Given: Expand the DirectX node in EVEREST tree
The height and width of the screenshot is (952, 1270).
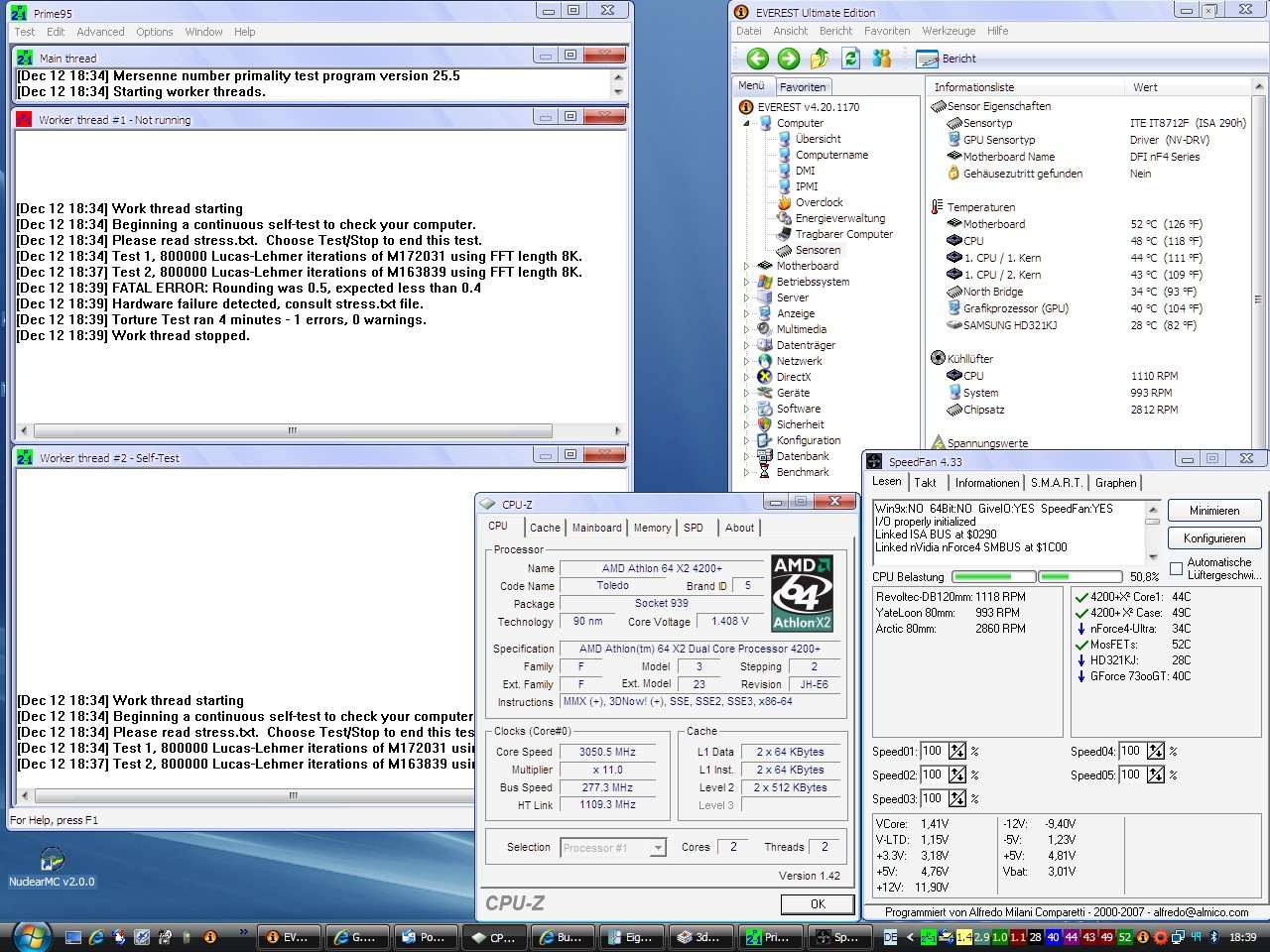Looking at the screenshot, I should [747, 377].
